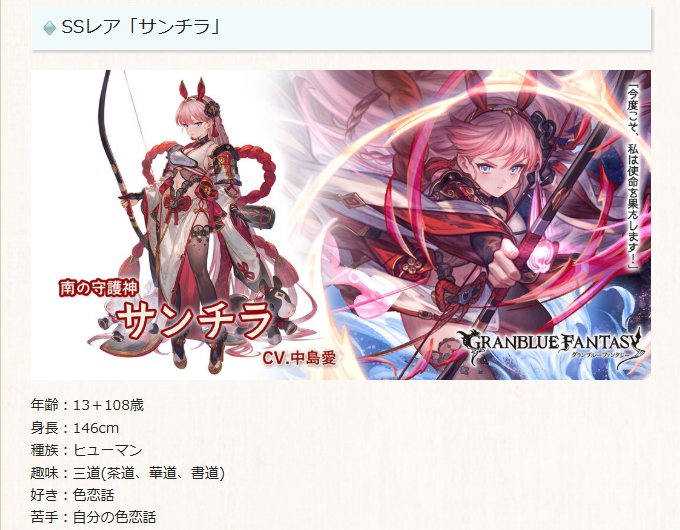This screenshot has width=680, height=530.
Task: Click the 種族：ヒューマン line
Action: click(x=86, y=450)
